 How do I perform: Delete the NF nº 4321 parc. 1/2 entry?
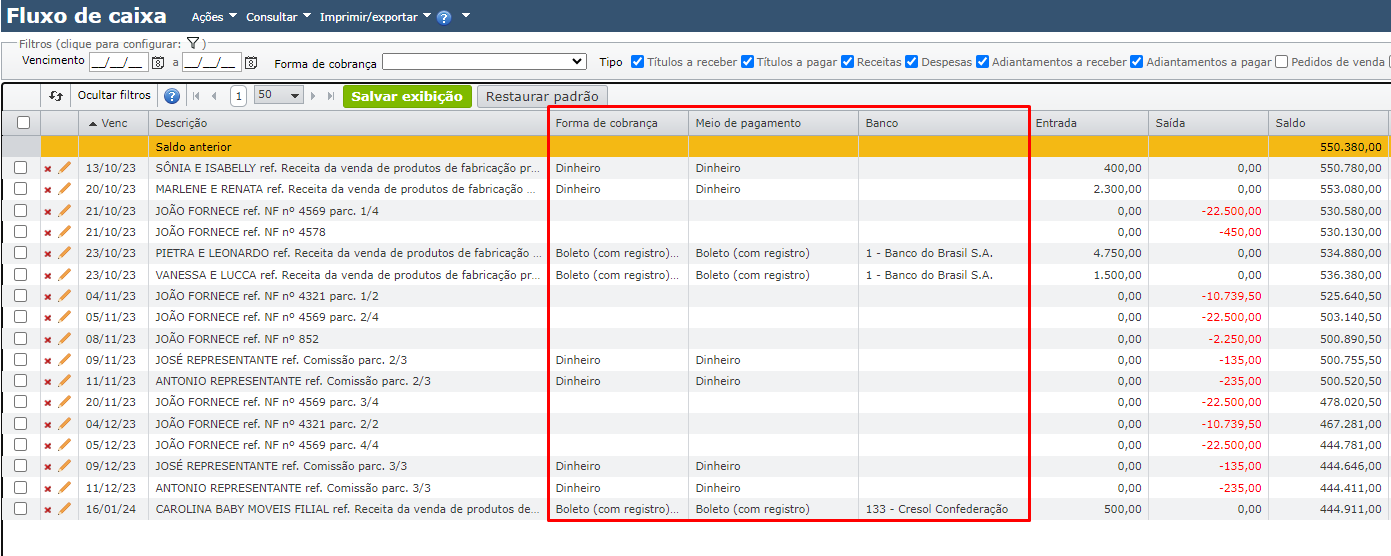click(x=47, y=296)
